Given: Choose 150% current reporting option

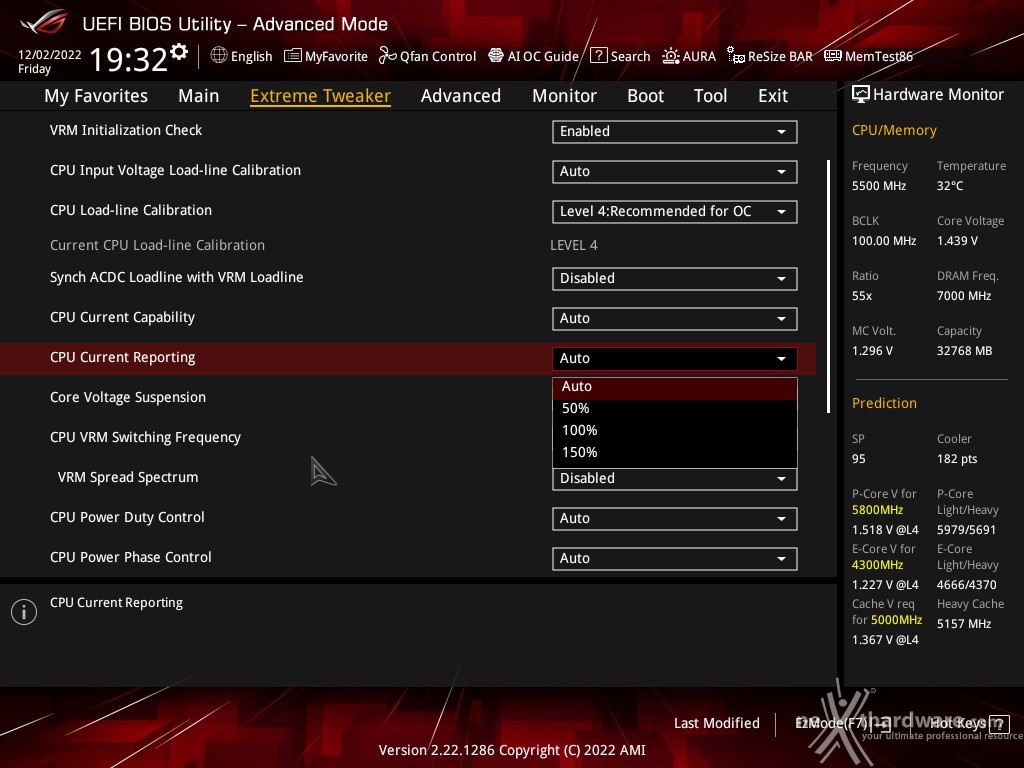Looking at the screenshot, I should pyautogui.click(x=675, y=453).
